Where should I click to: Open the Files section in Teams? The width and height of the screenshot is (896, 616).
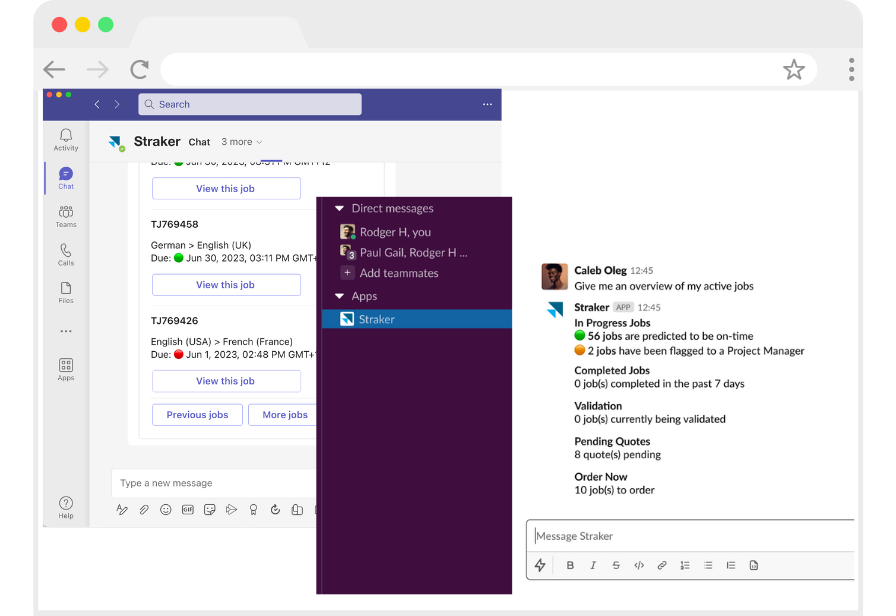point(66,291)
